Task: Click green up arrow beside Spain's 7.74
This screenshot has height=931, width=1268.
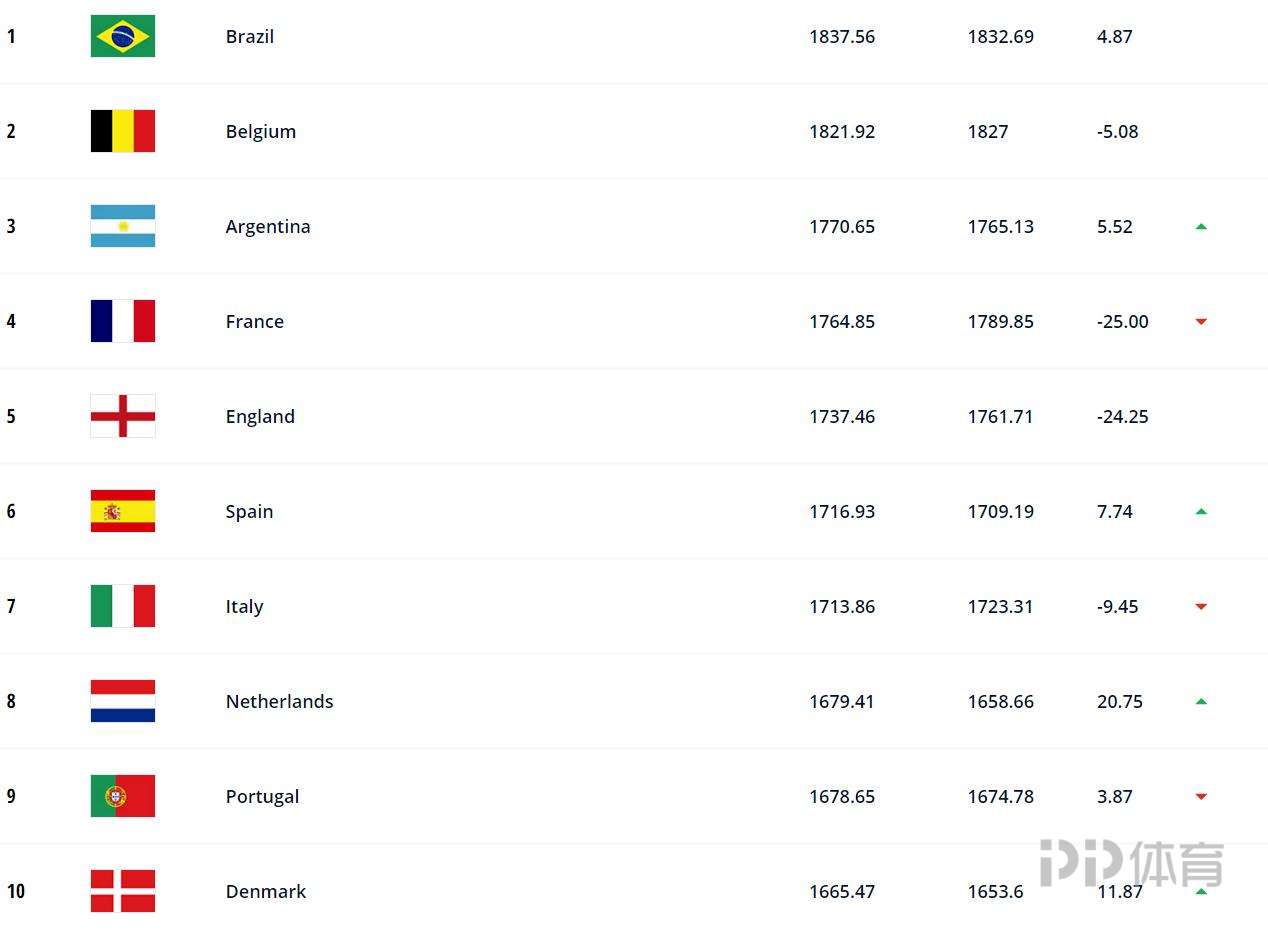Action: click(1201, 512)
